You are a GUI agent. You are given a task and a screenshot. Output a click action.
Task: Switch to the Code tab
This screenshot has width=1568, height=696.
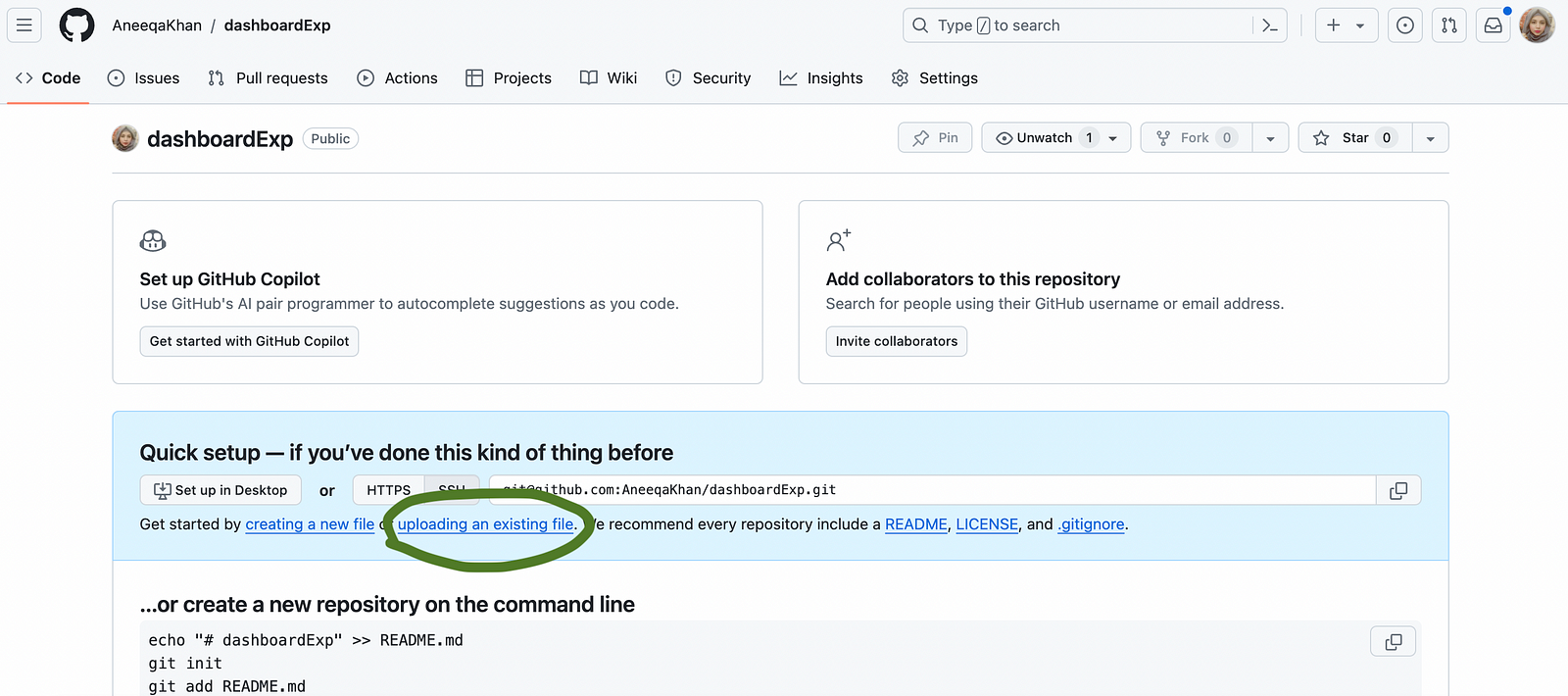48,77
